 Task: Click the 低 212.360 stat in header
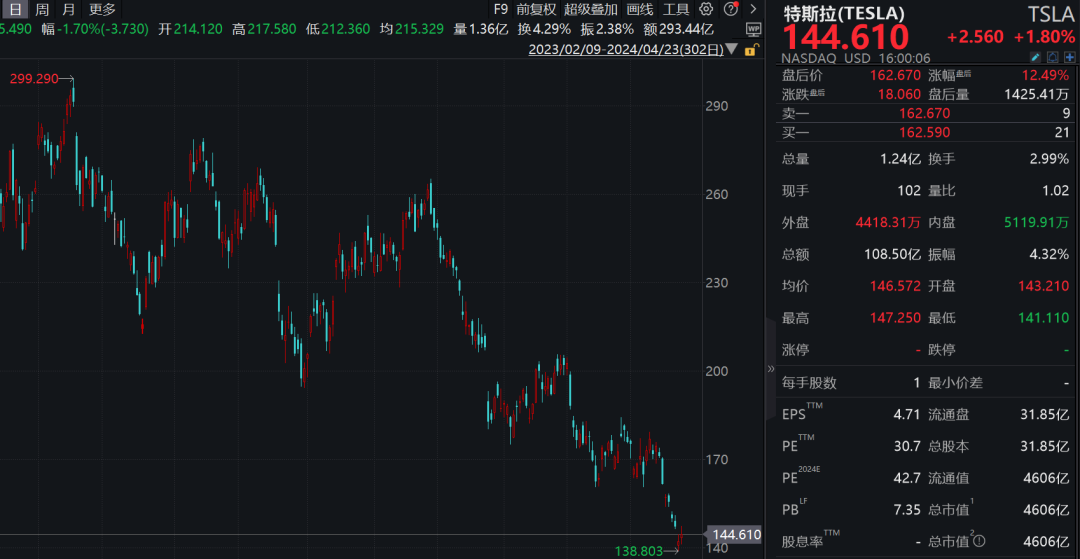click(x=338, y=29)
